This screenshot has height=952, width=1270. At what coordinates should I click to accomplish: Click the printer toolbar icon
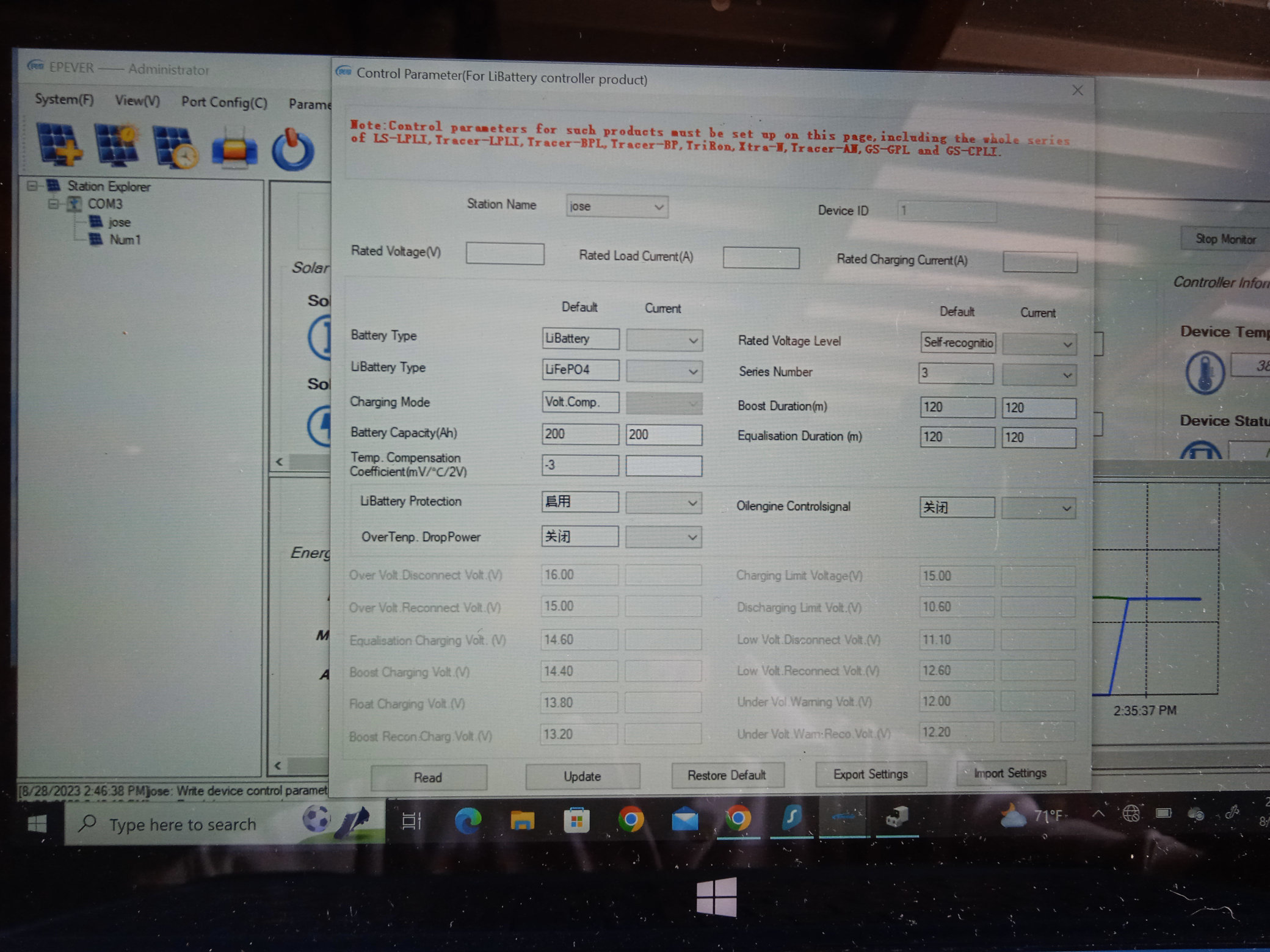tap(234, 148)
